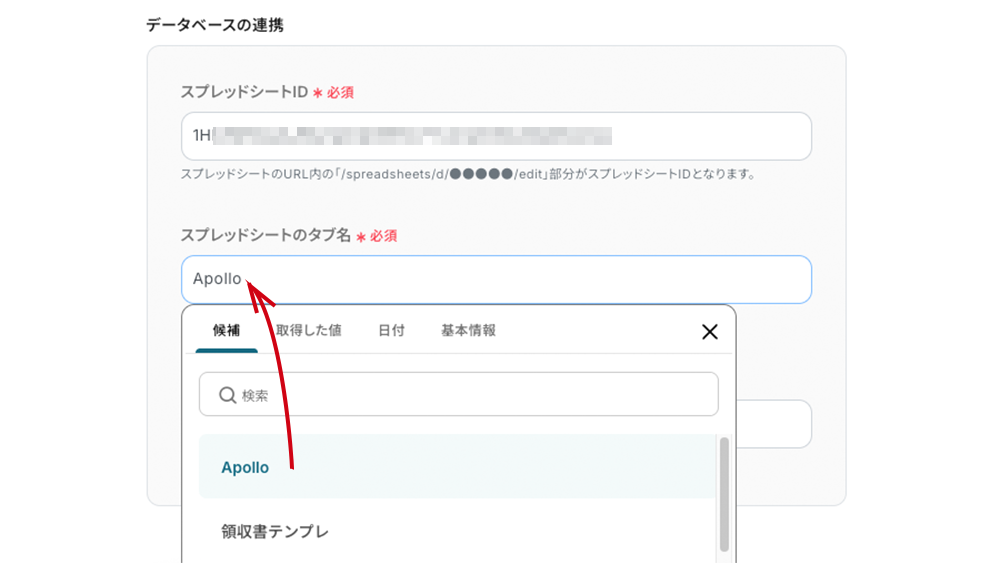Screen dimensions: 1000x568
Task: Open the 基本情報 tab
Action: tap(468, 330)
